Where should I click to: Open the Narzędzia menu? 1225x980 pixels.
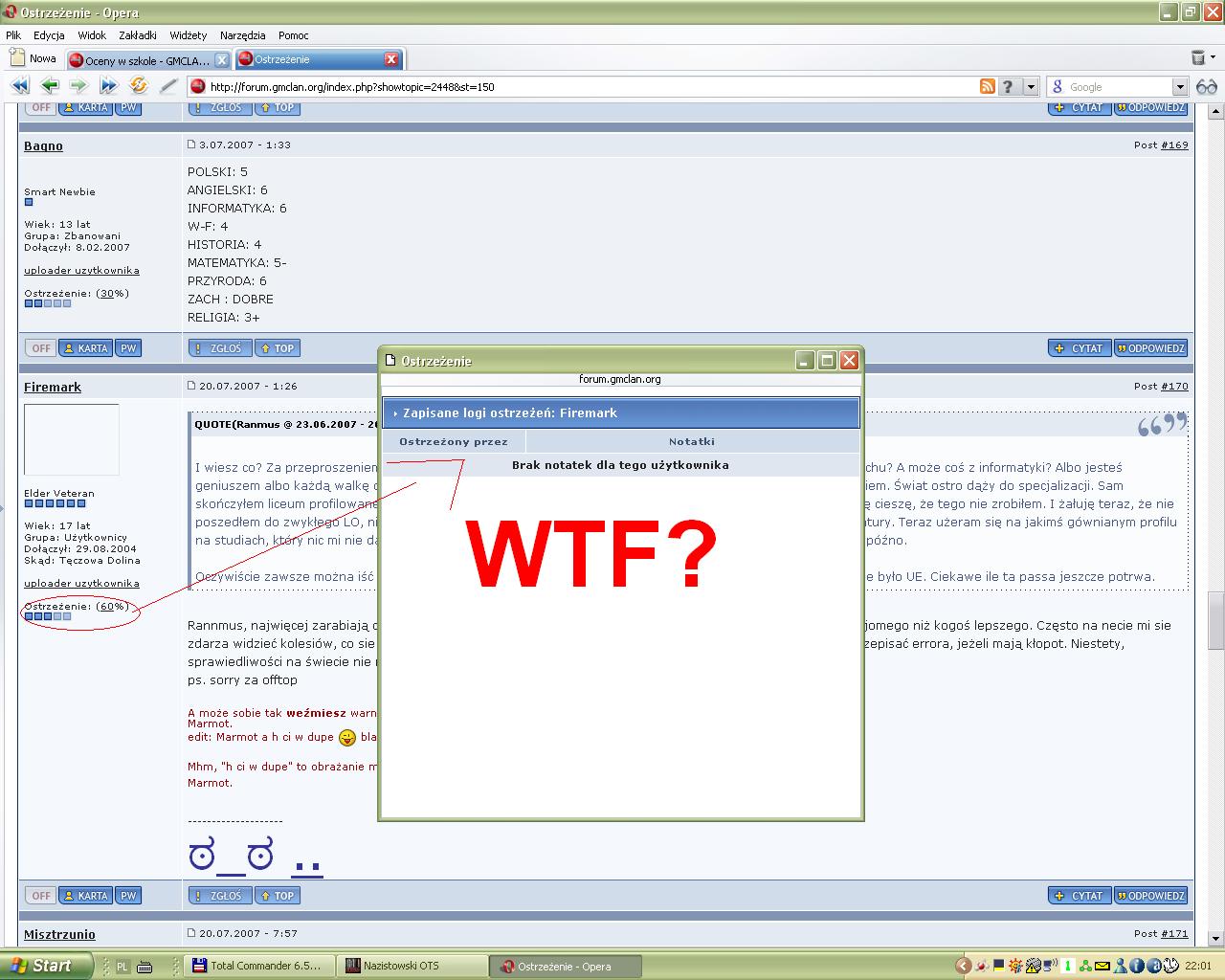pyautogui.click(x=242, y=35)
